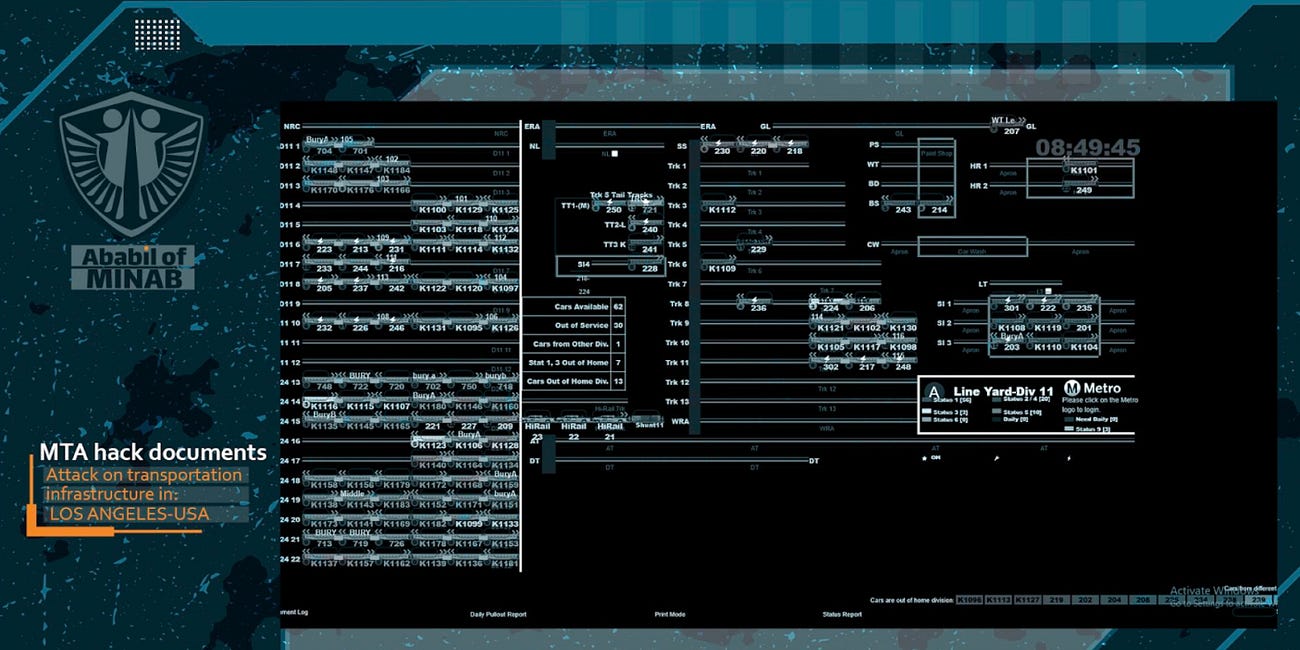Select car 219 in out-of-home-division list
The height and width of the screenshot is (650, 1300).
[x=1057, y=600]
